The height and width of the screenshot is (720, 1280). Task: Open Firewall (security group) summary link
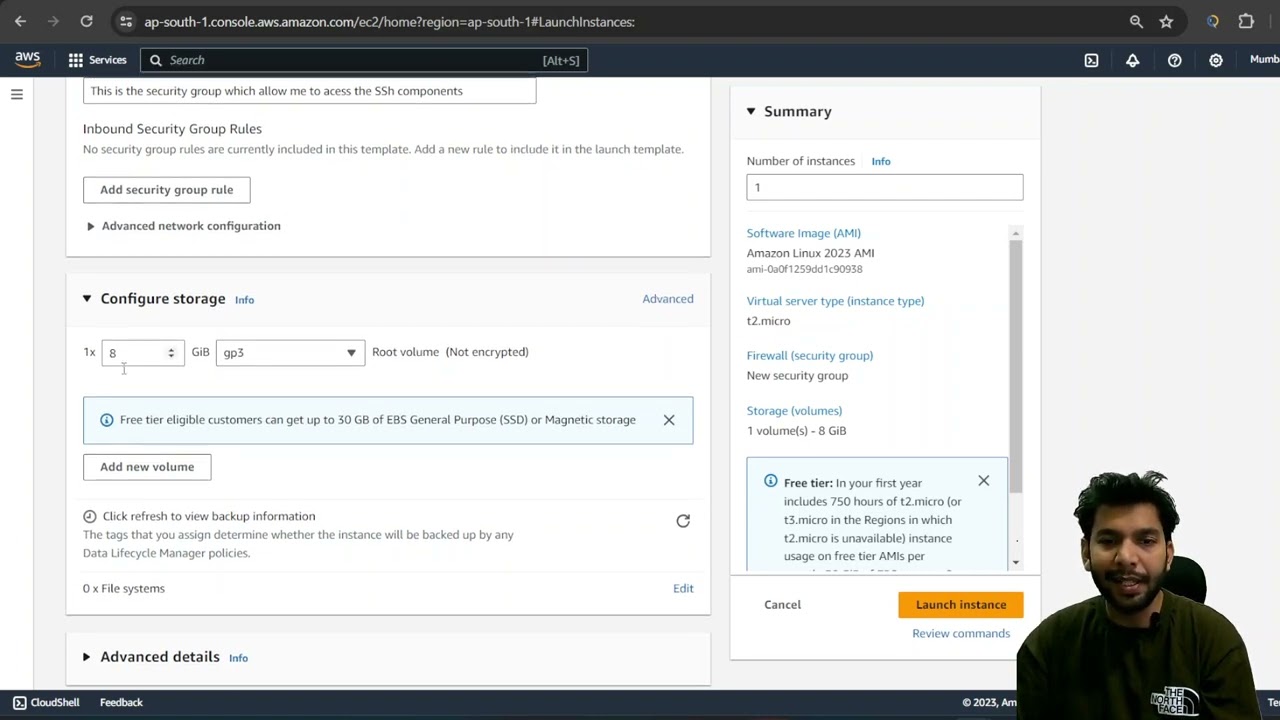tap(809, 356)
